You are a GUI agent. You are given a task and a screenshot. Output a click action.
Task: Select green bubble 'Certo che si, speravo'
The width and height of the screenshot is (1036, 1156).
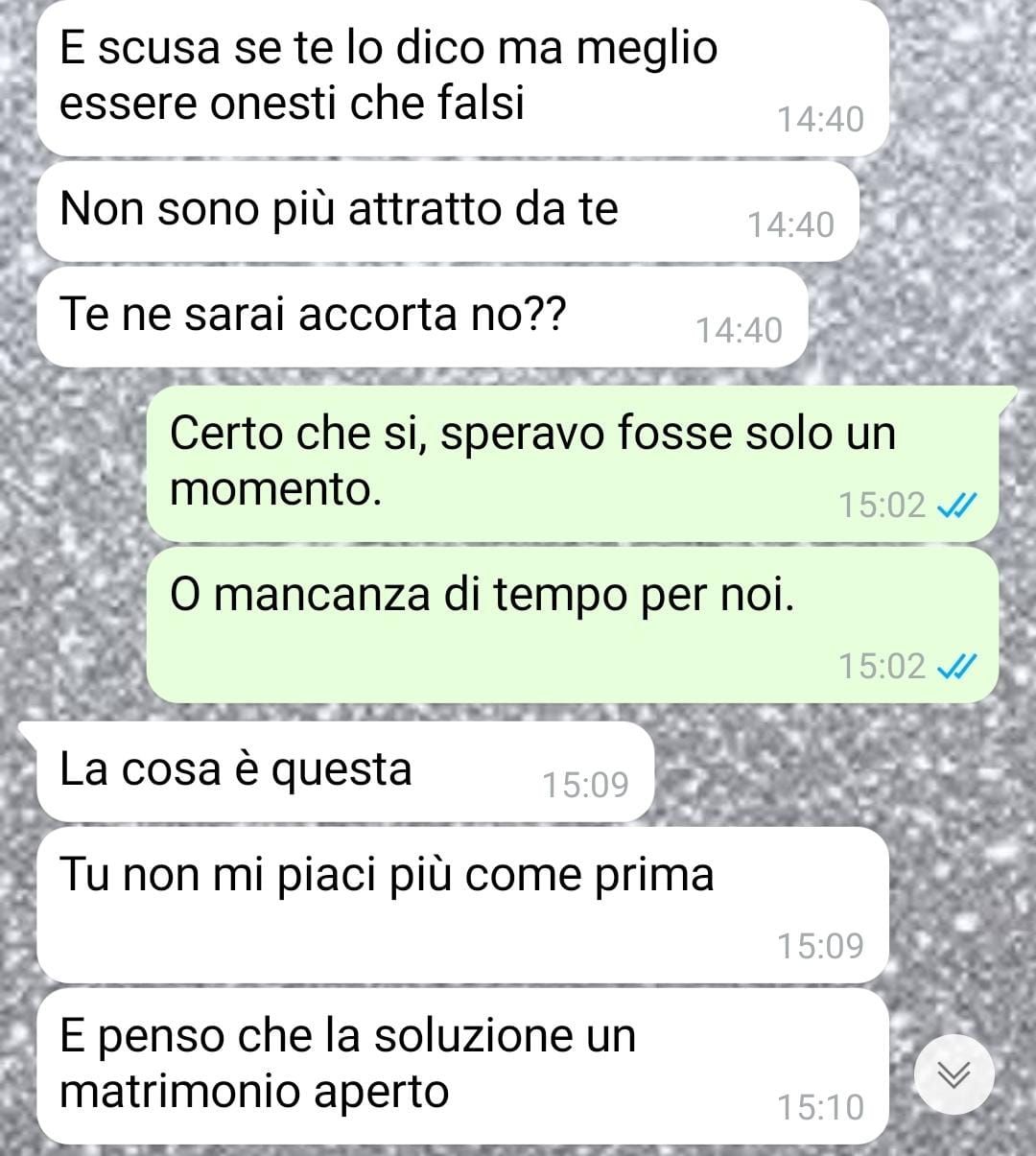(573, 463)
